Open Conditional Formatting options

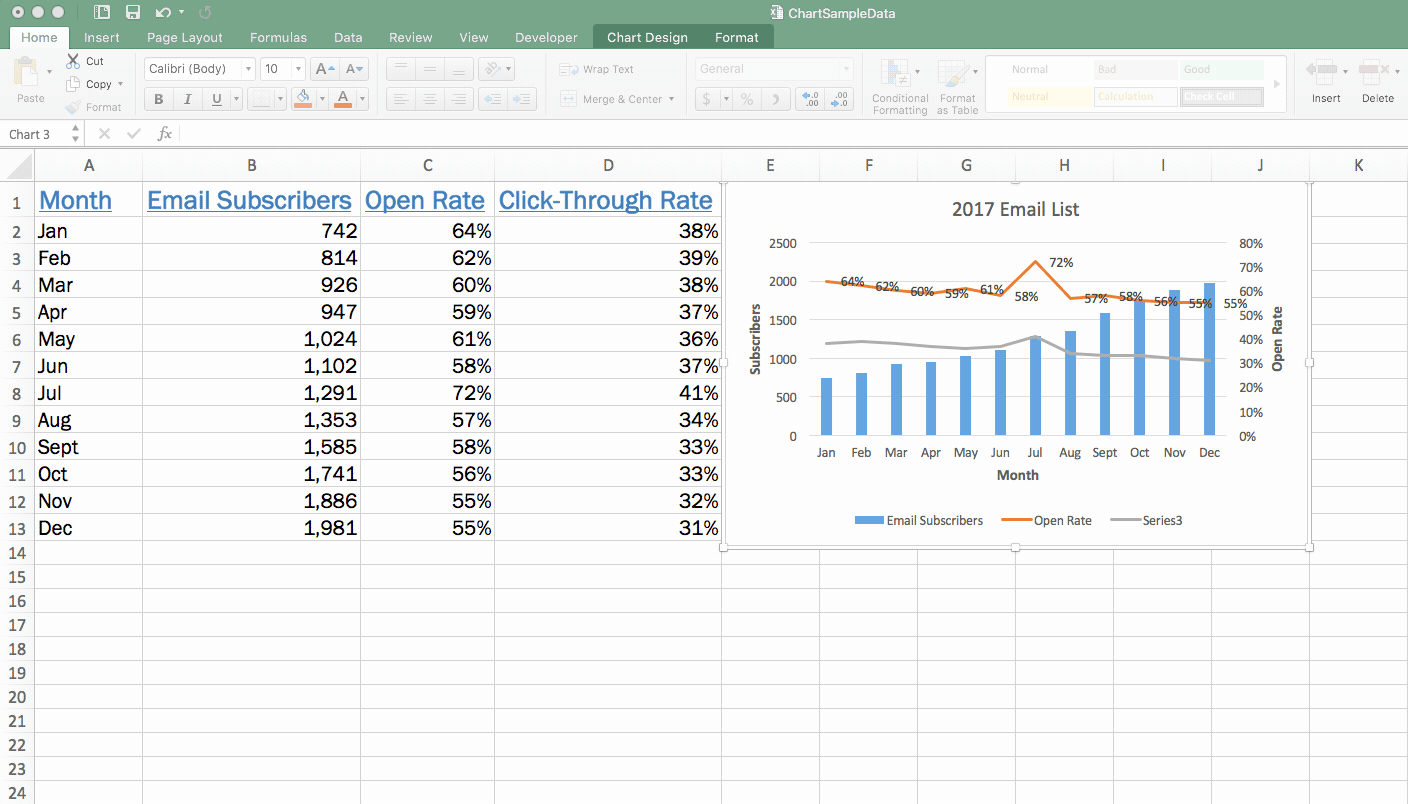(x=899, y=86)
